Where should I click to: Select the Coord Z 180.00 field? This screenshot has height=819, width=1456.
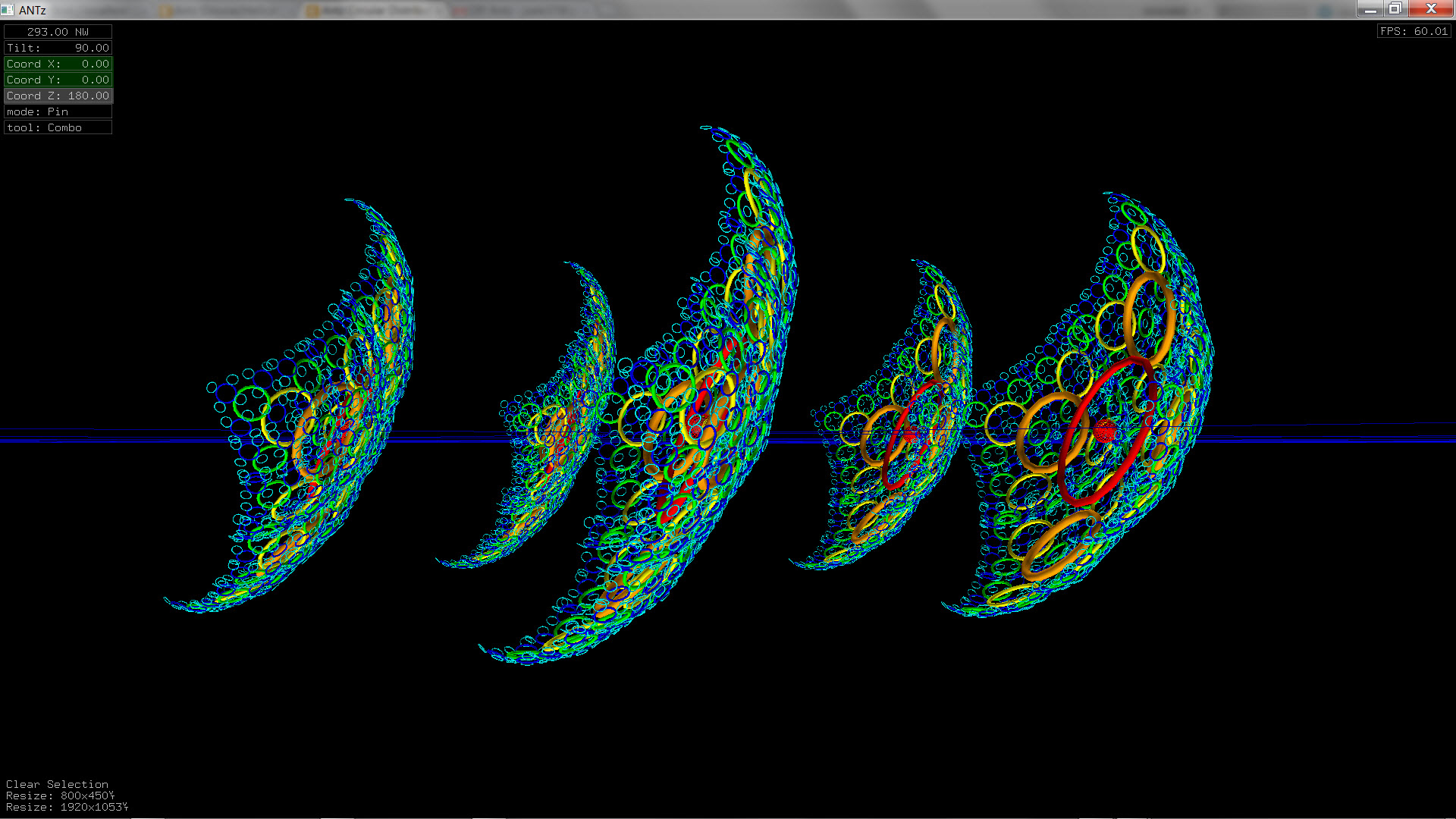(x=58, y=96)
